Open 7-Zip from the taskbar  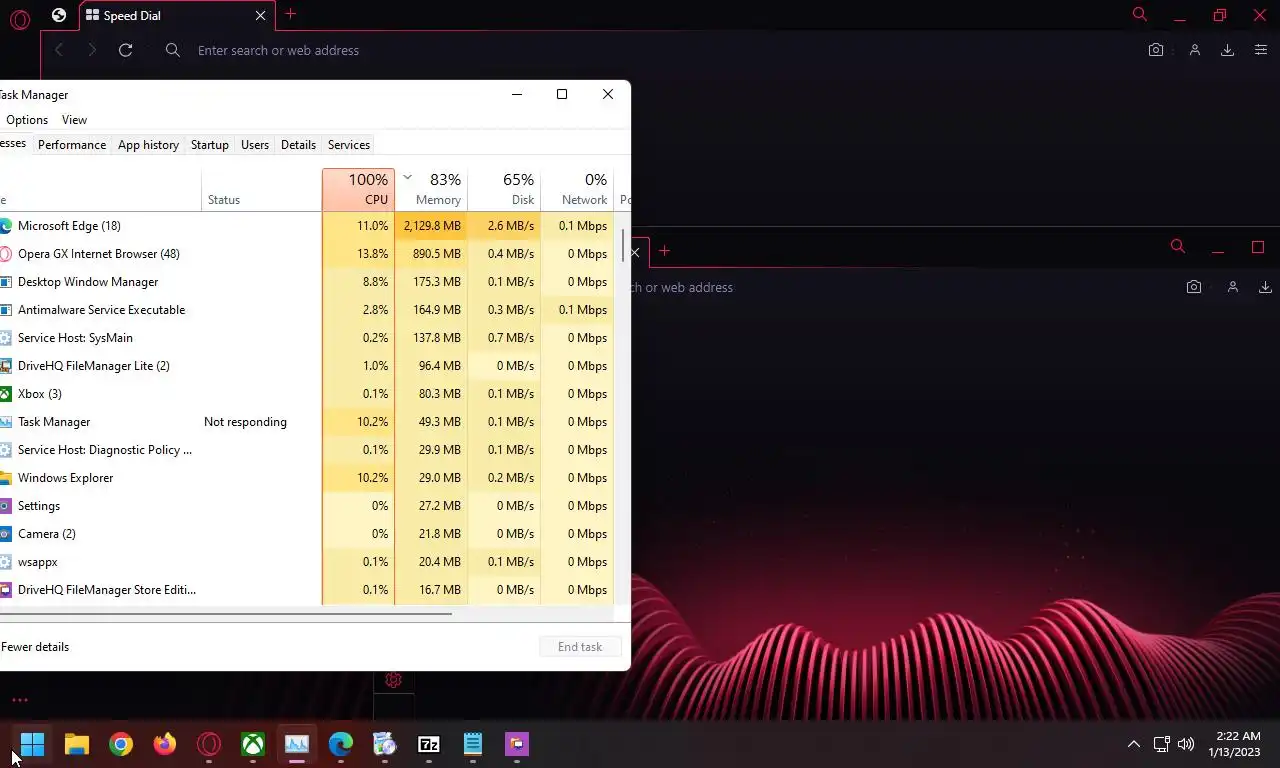click(x=429, y=744)
